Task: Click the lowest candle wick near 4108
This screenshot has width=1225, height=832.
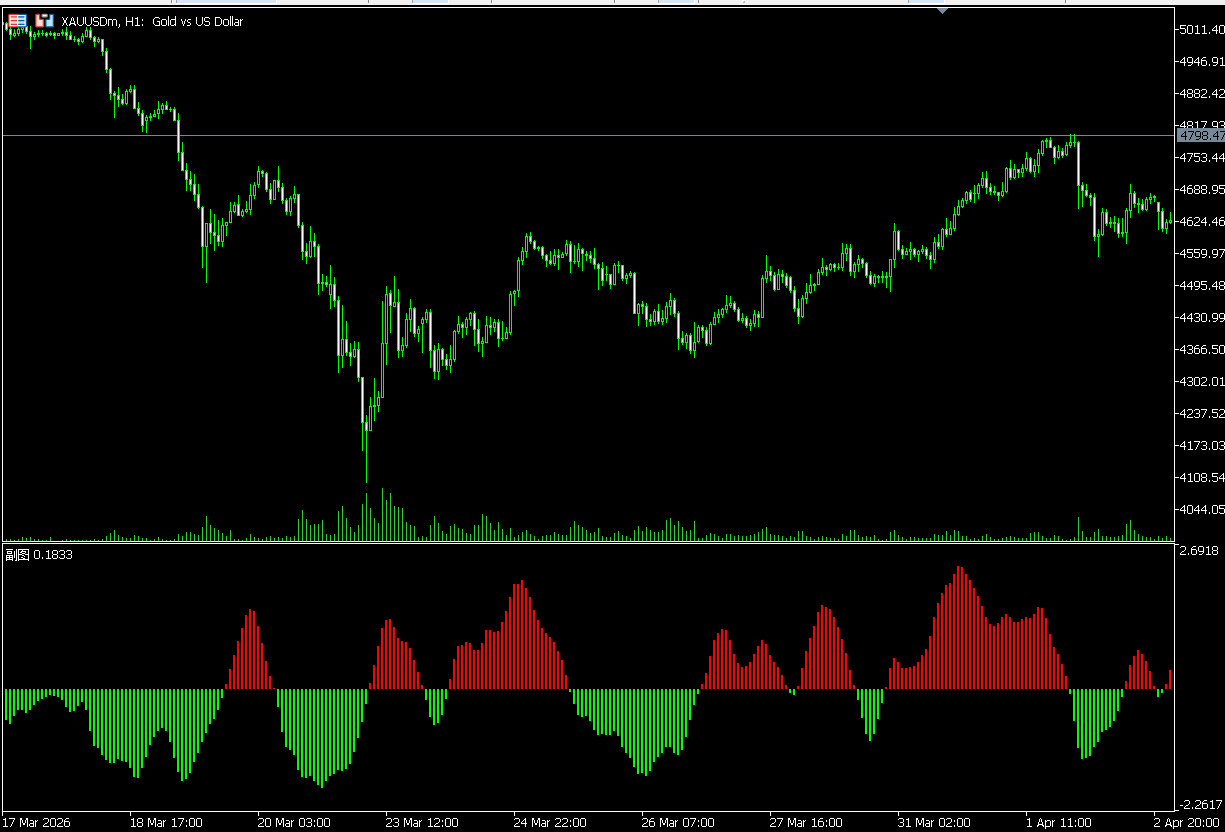Action: [366, 470]
